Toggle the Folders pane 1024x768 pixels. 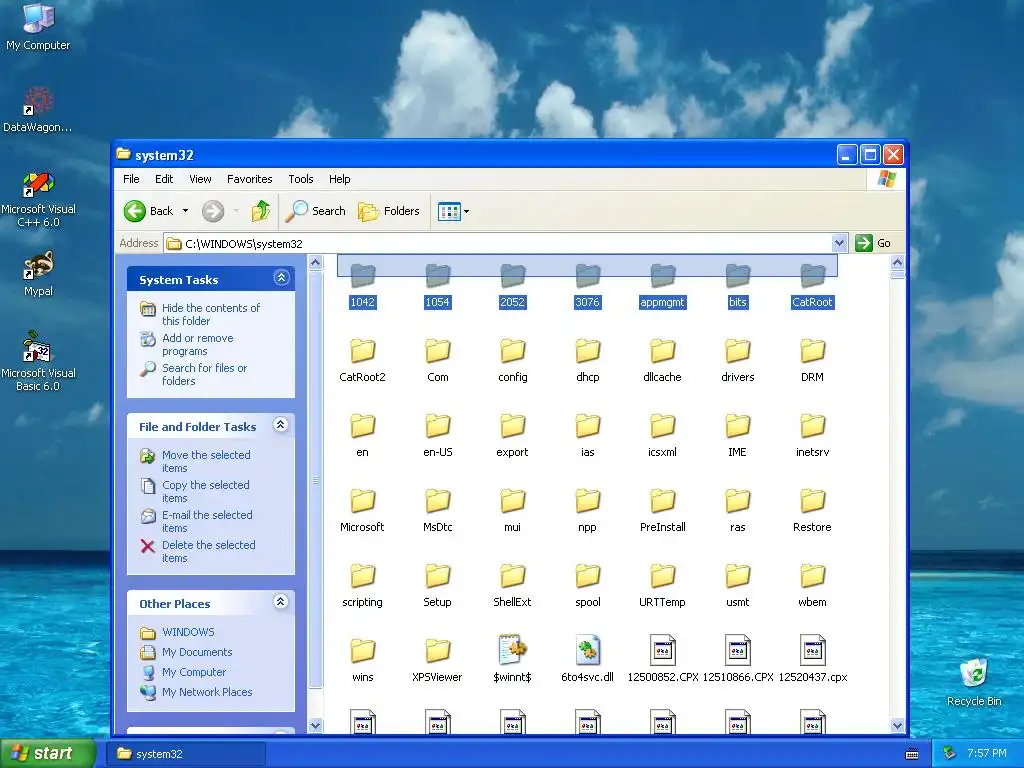[389, 211]
